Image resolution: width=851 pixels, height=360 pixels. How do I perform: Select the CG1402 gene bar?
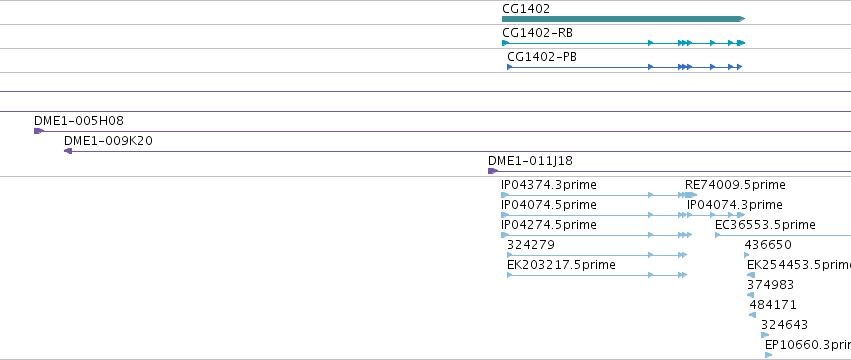[x=624, y=19]
